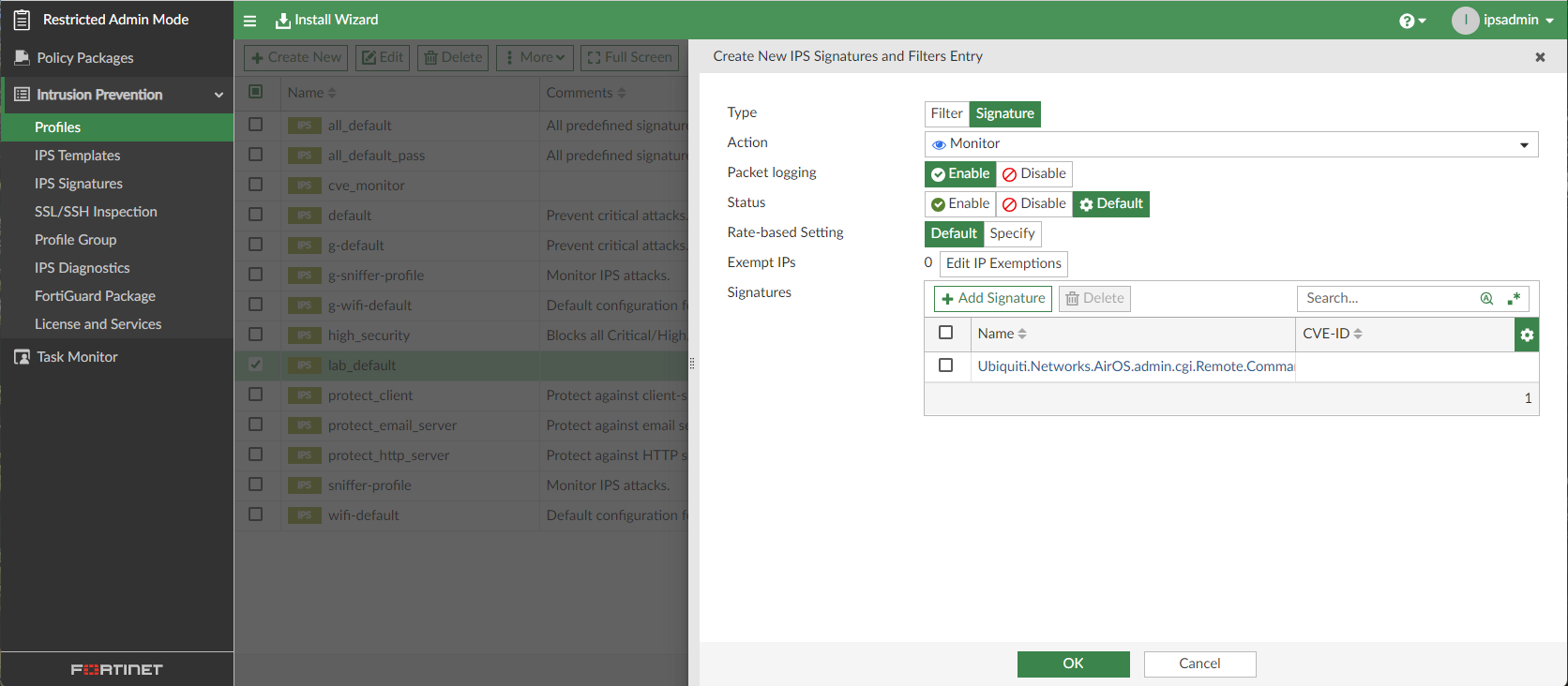The width and height of the screenshot is (1568, 686).
Task: Open FortiGuard Package in sidebar
Action: tap(95, 296)
